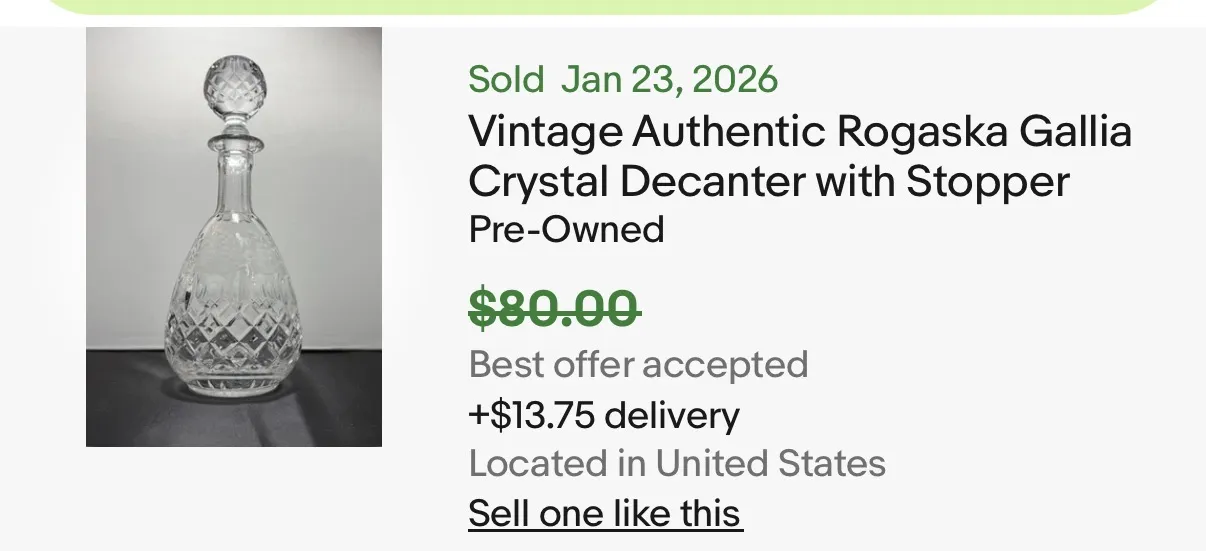Click the words "Crystal Decanter with Stopper"
This screenshot has width=1206, height=551.
tap(769, 181)
